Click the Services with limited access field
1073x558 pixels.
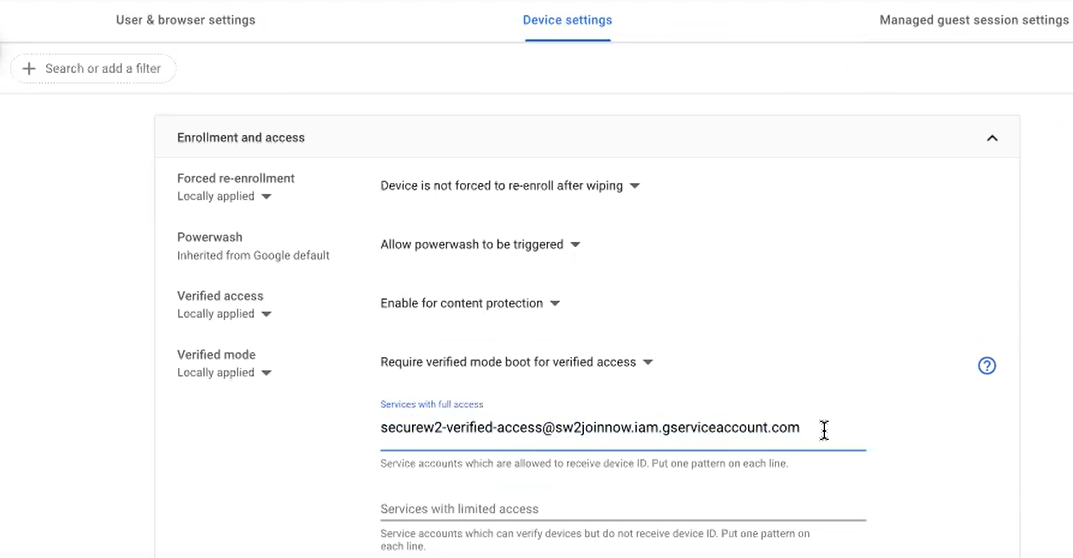[x=622, y=509]
